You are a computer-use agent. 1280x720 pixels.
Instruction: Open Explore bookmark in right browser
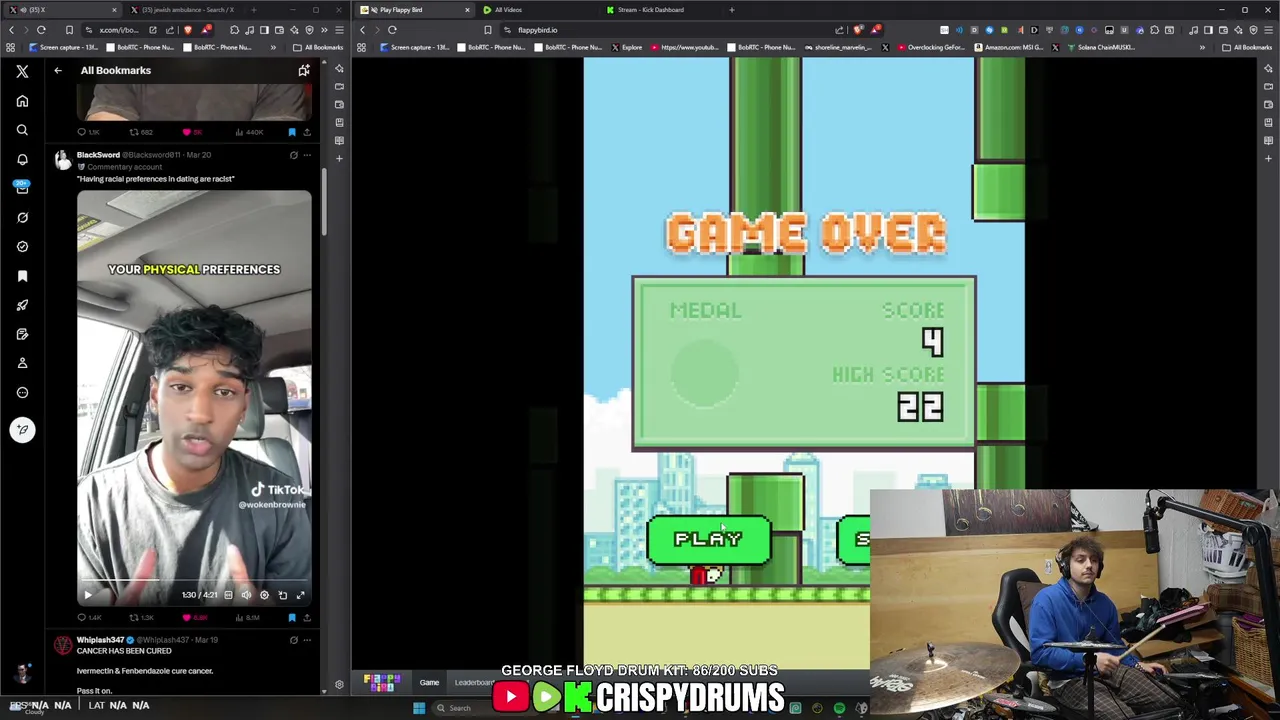[x=626, y=47]
